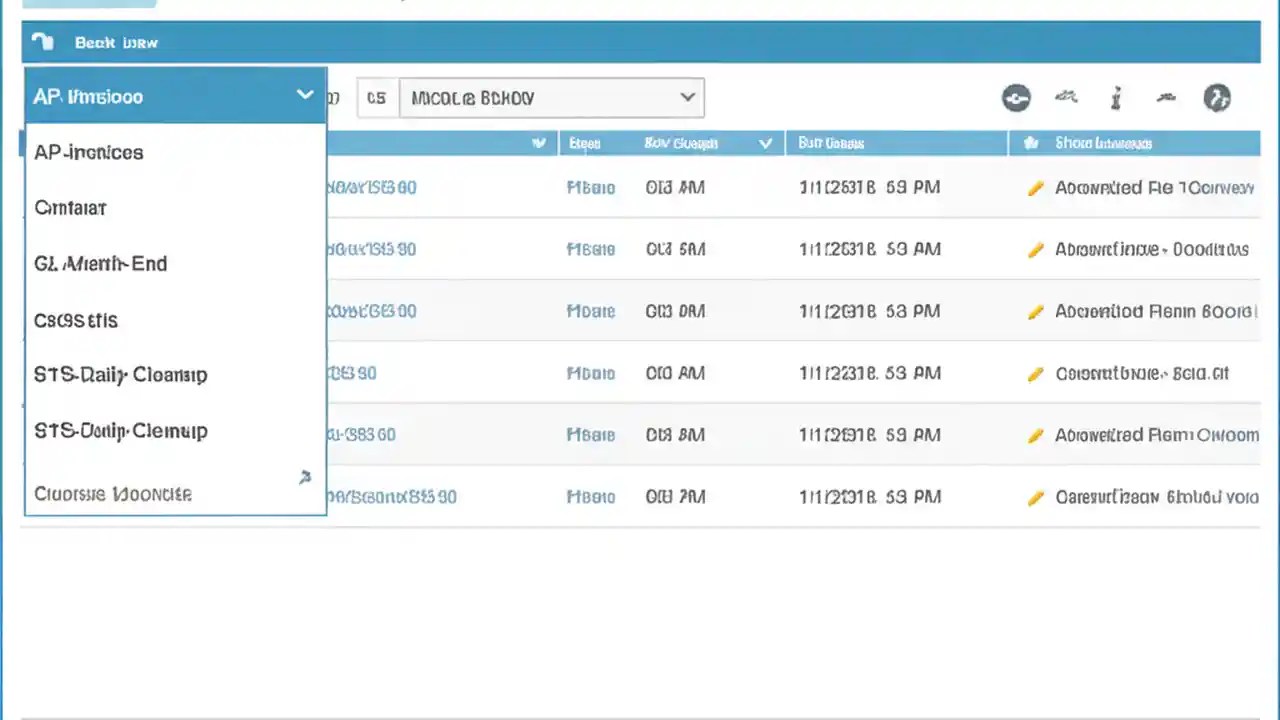Collapse the AP Invoices dropdown menu
Viewport: 1280px width, 720px height.
pyautogui.click(x=305, y=95)
